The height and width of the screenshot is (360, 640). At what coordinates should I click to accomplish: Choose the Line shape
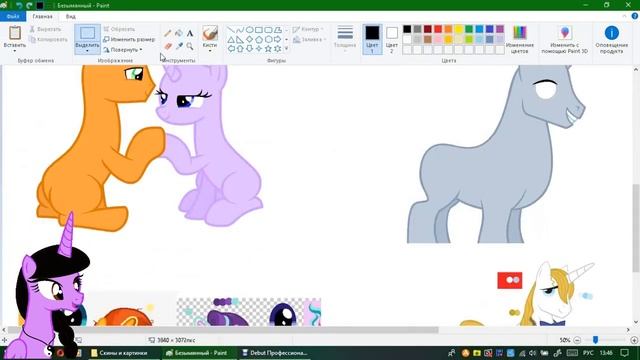(231, 30)
